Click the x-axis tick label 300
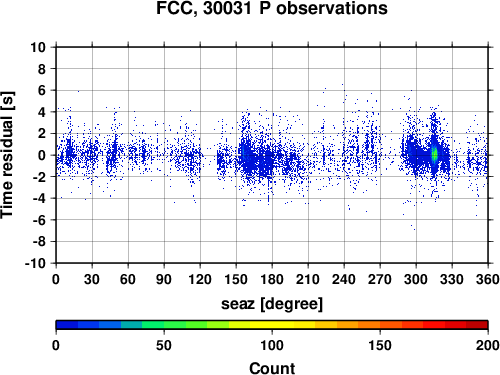 416,279
